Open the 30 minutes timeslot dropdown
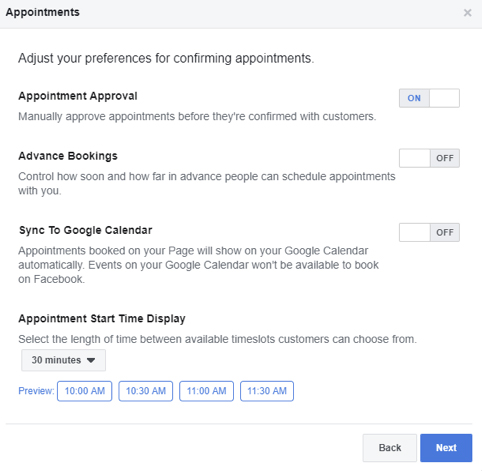482x471 pixels. click(x=63, y=360)
